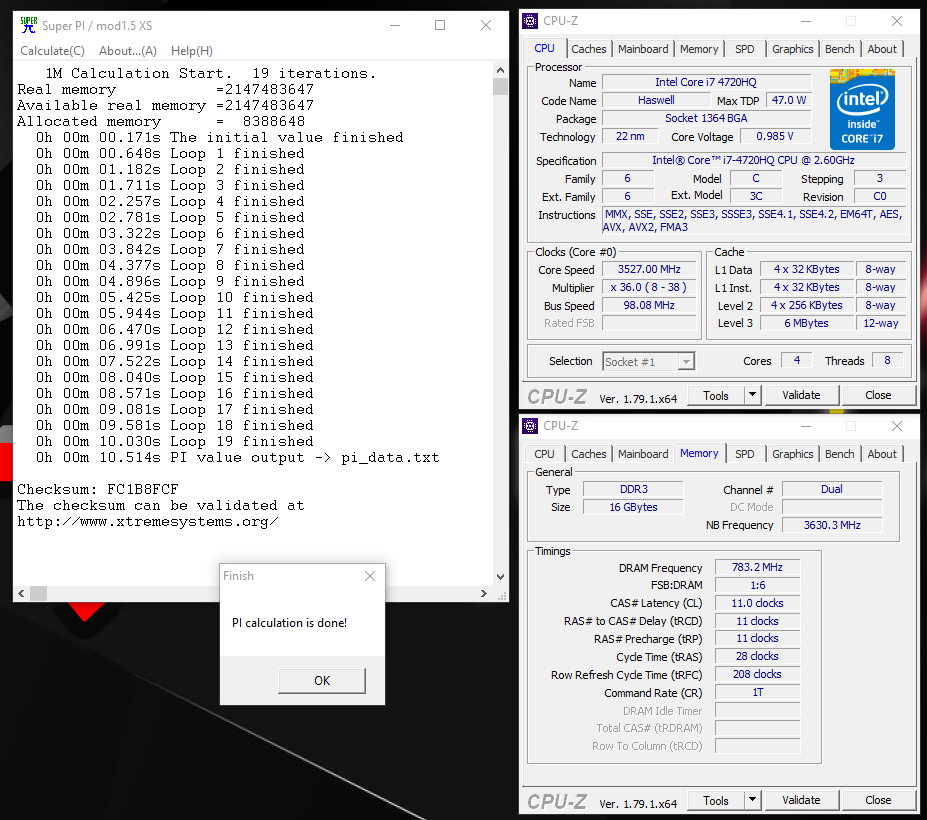Click the CAS# Latency value 11.0 clocks
This screenshot has height=820, width=927.
[757, 603]
